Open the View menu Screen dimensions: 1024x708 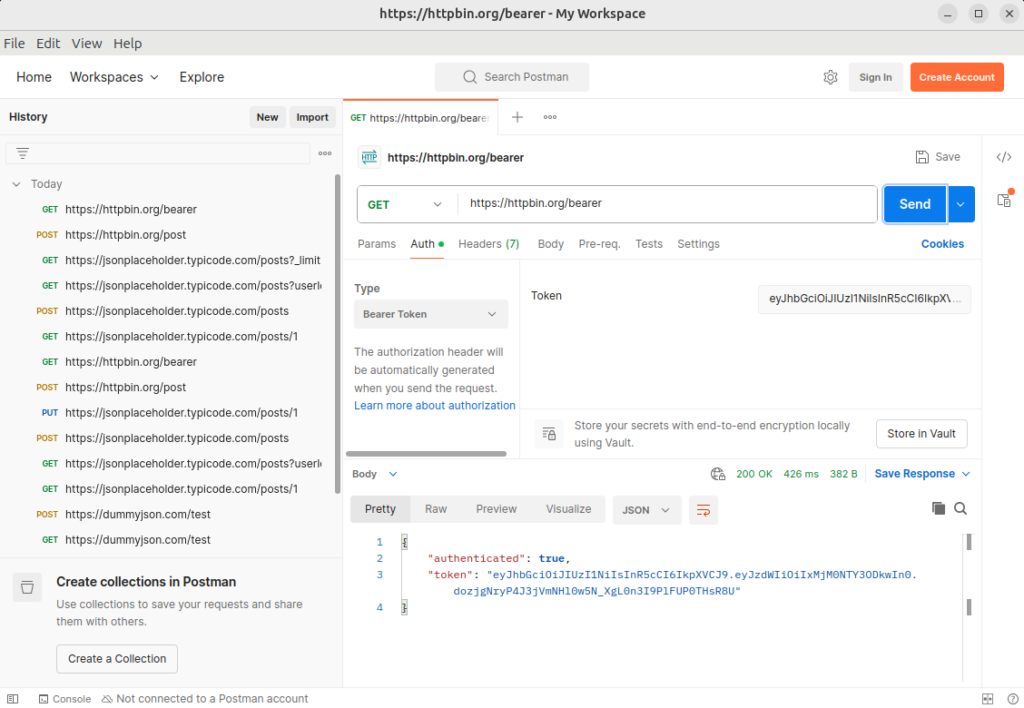click(x=87, y=43)
